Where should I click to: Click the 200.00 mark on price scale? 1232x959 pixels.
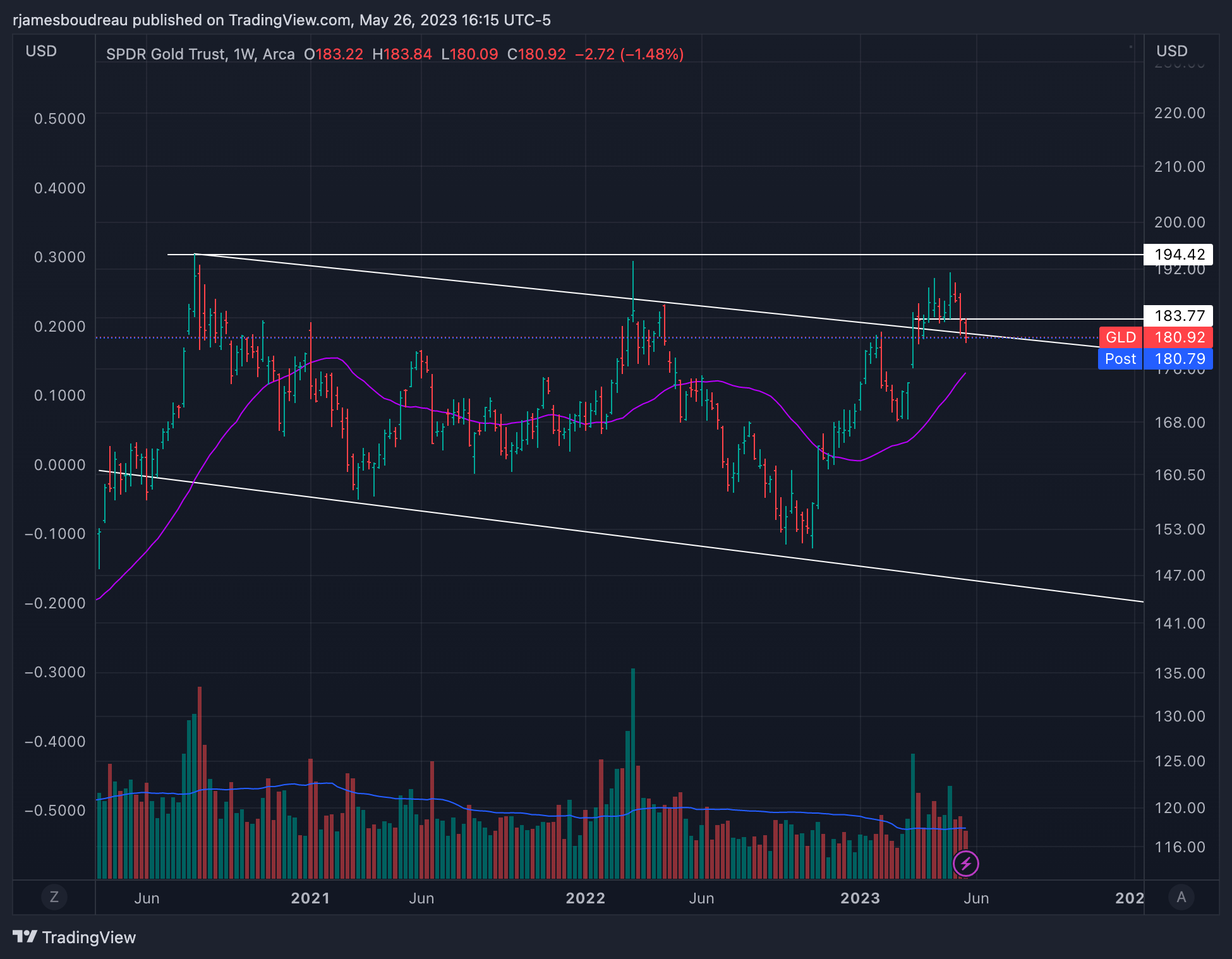tap(1179, 222)
